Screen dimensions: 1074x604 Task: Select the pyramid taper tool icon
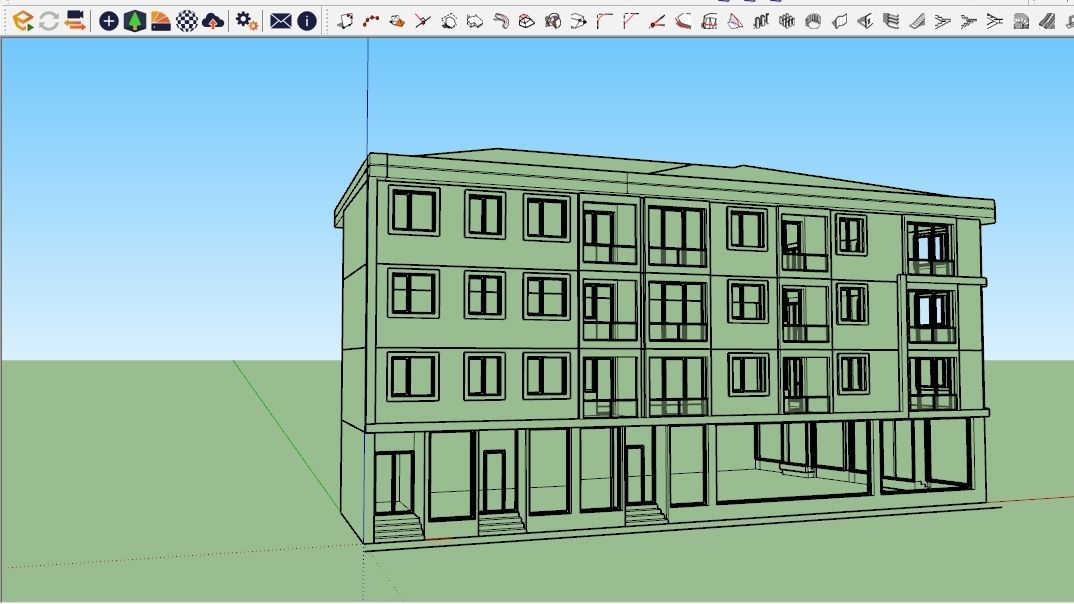(735, 22)
